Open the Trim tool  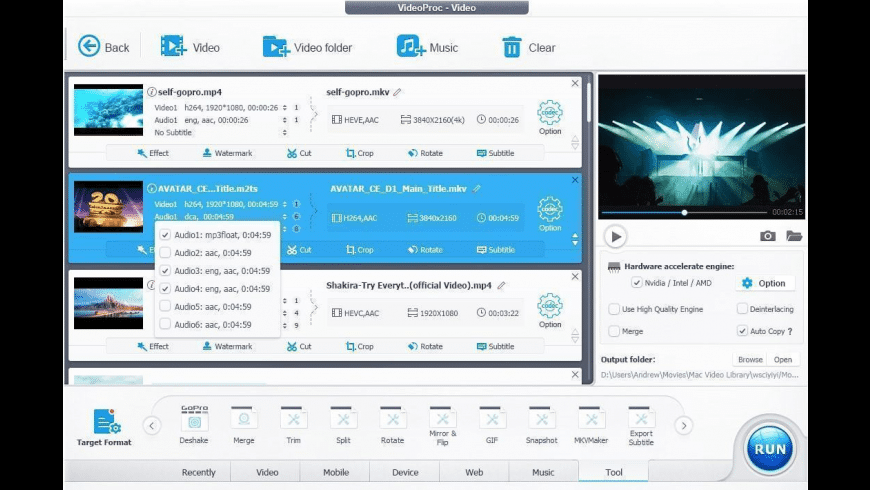click(x=294, y=425)
